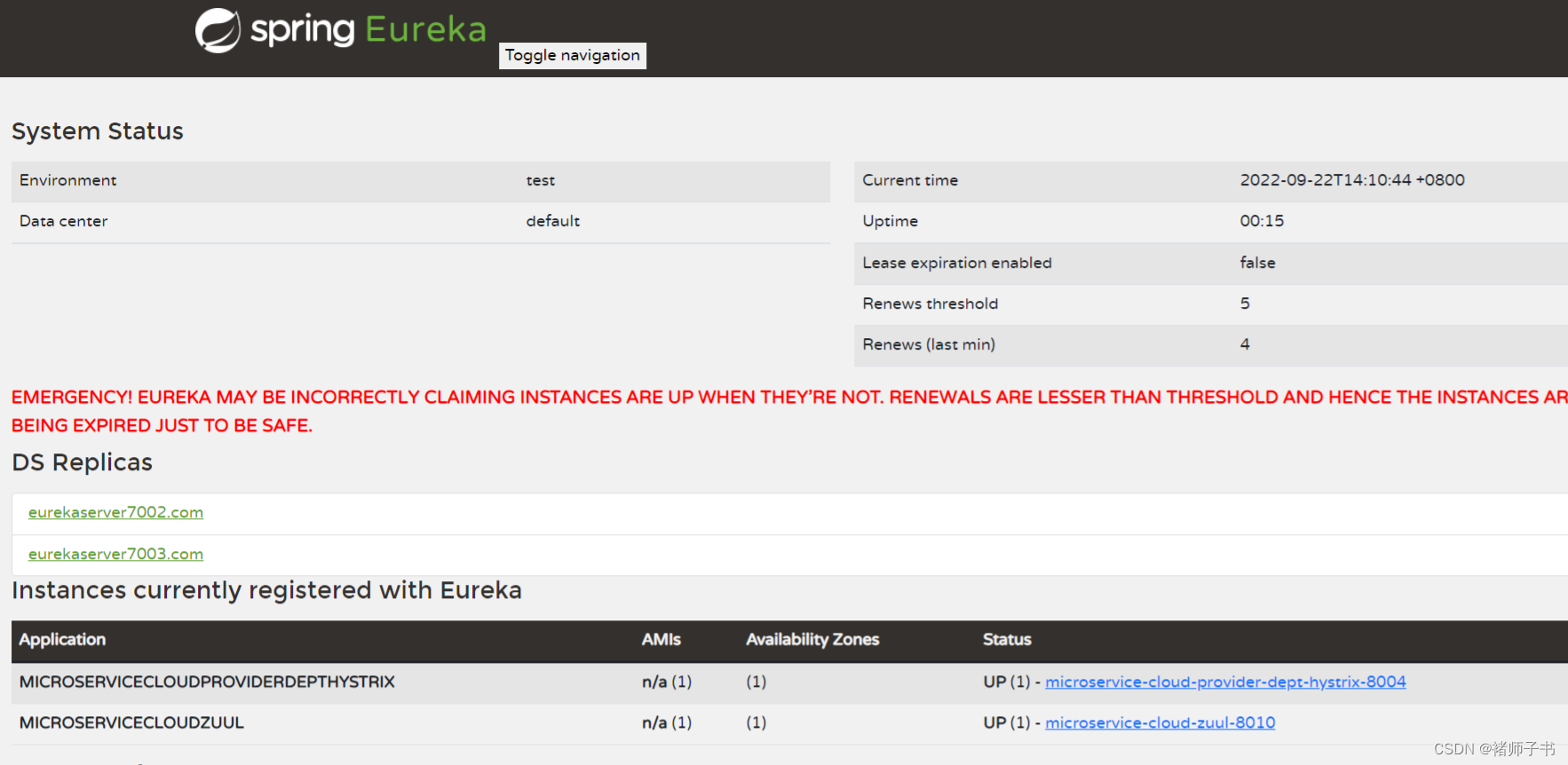The height and width of the screenshot is (765, 1568).
Task: Click the Current time label
Action: 910,180
